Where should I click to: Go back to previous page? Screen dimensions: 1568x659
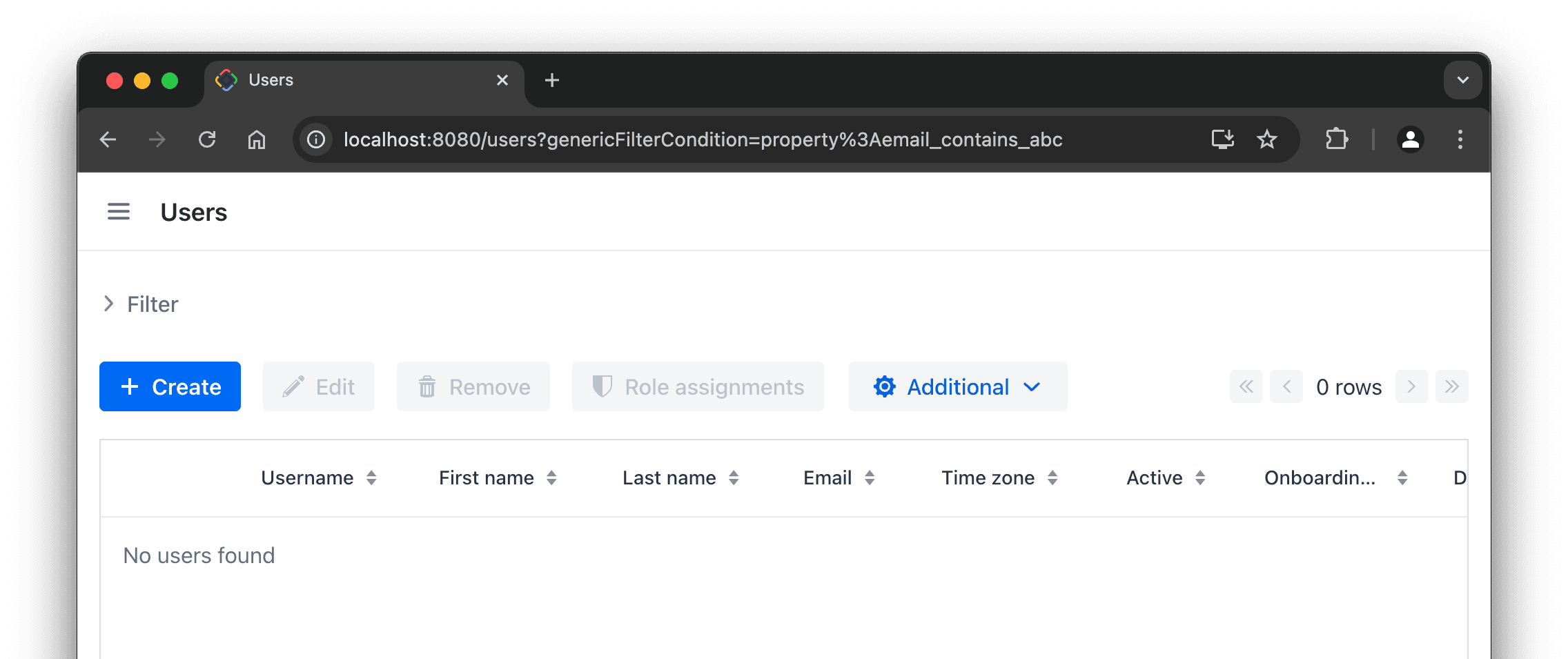108,140
